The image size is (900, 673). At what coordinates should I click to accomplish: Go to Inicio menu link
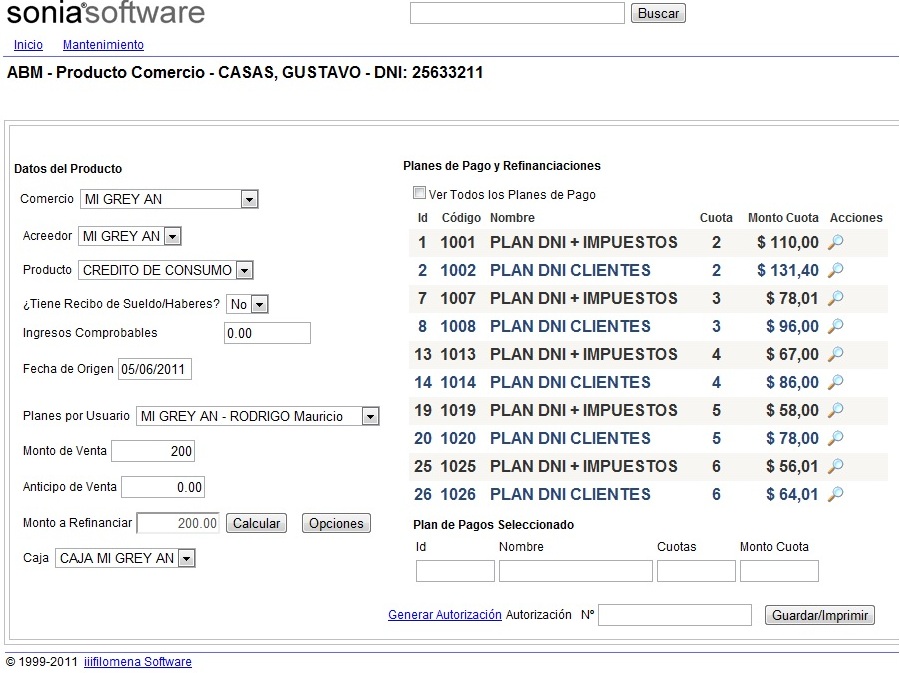(28, 45)
